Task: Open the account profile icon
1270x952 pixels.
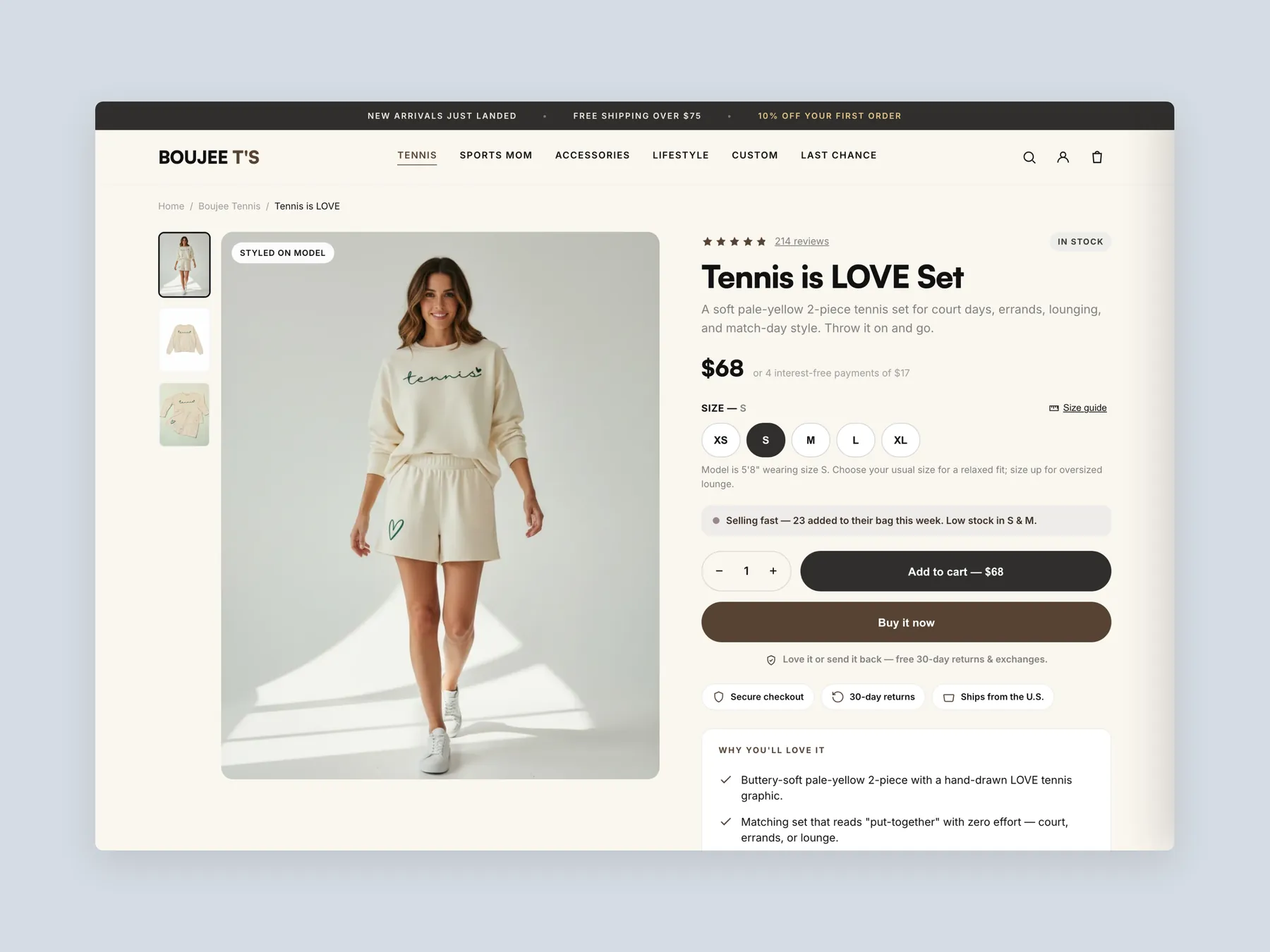Action: (x=1063, y=157)
